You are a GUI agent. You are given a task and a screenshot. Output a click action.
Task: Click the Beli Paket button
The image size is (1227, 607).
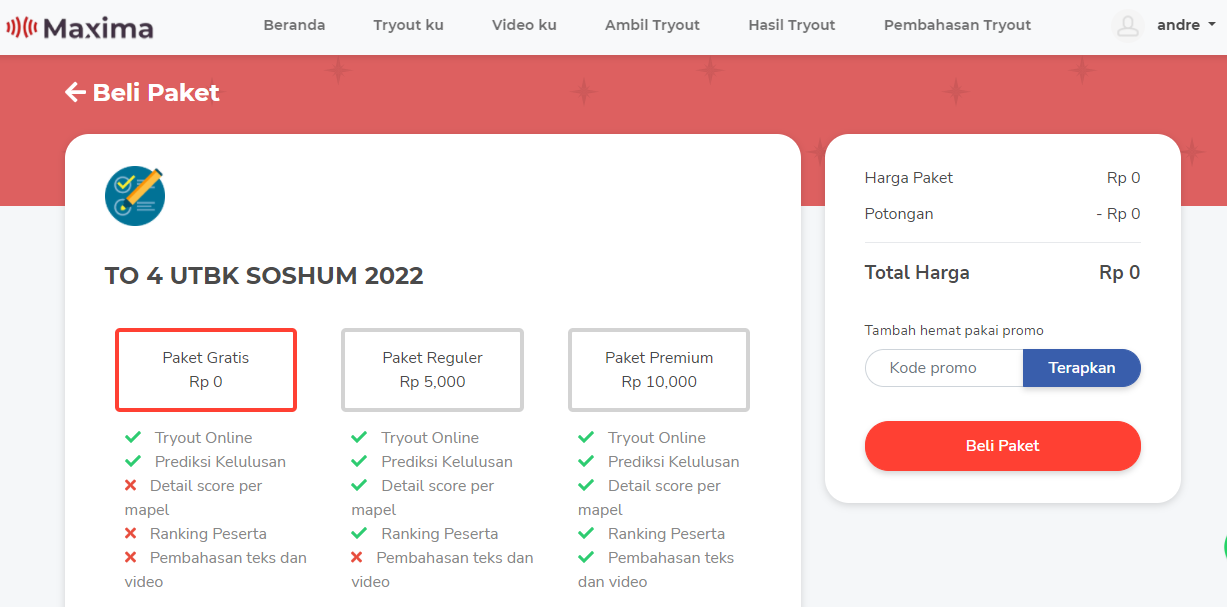1002,446
